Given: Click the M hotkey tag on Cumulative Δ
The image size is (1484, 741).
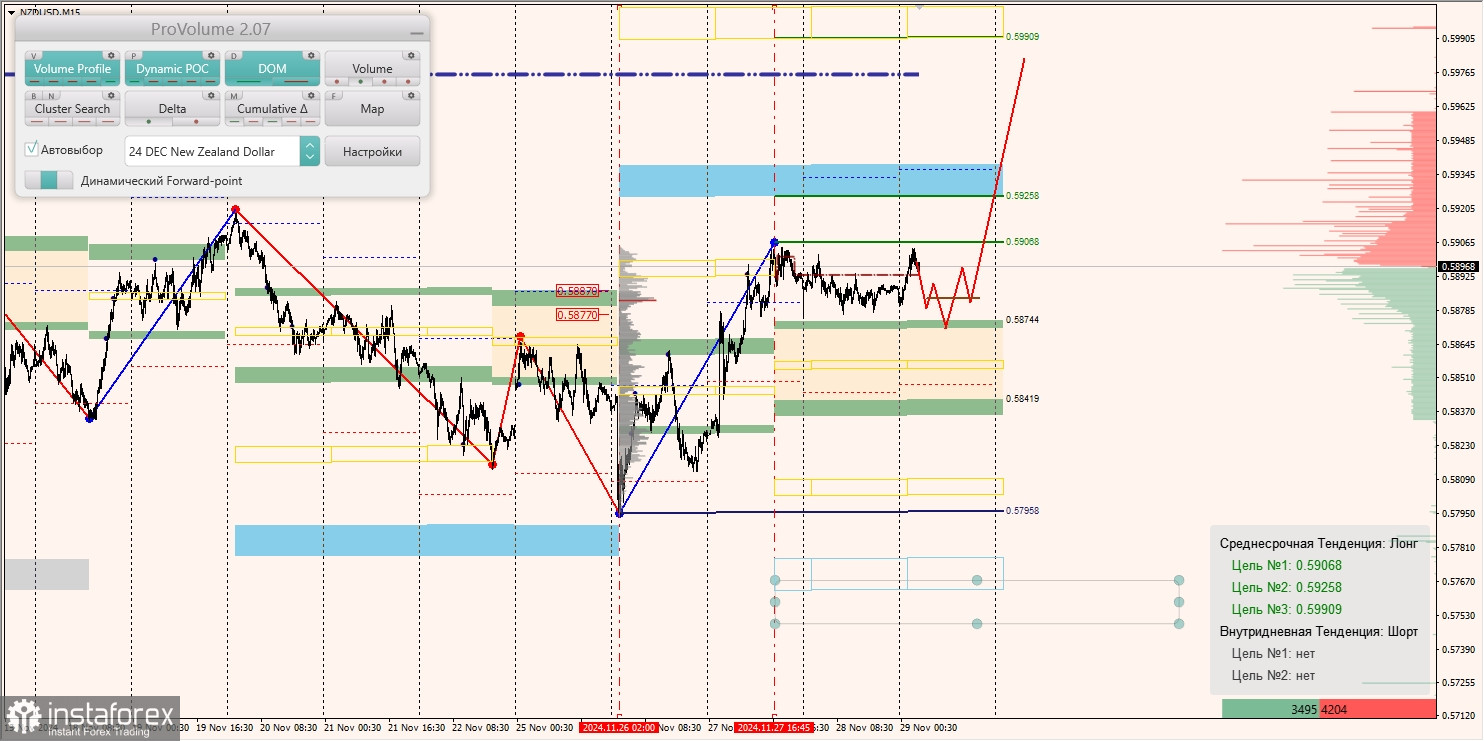Looking at the screenshot, I should pyautogui.click(x=234, y=96).
